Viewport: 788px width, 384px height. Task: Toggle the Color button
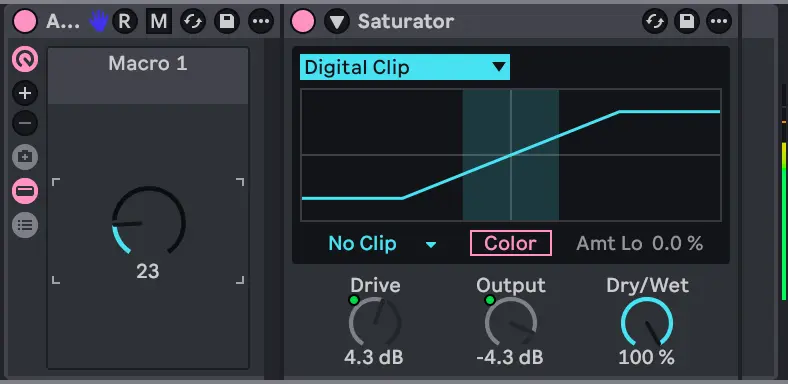pos(511,243)
